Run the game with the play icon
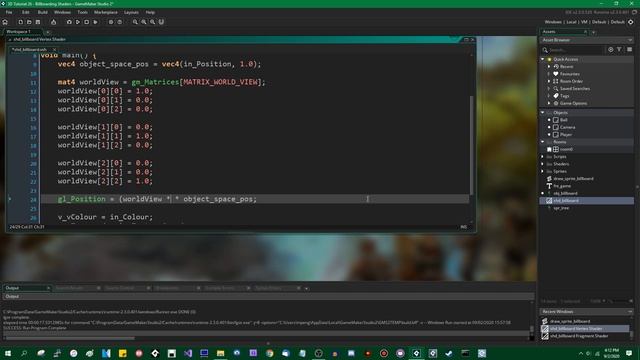 click(x=78, y=22)
